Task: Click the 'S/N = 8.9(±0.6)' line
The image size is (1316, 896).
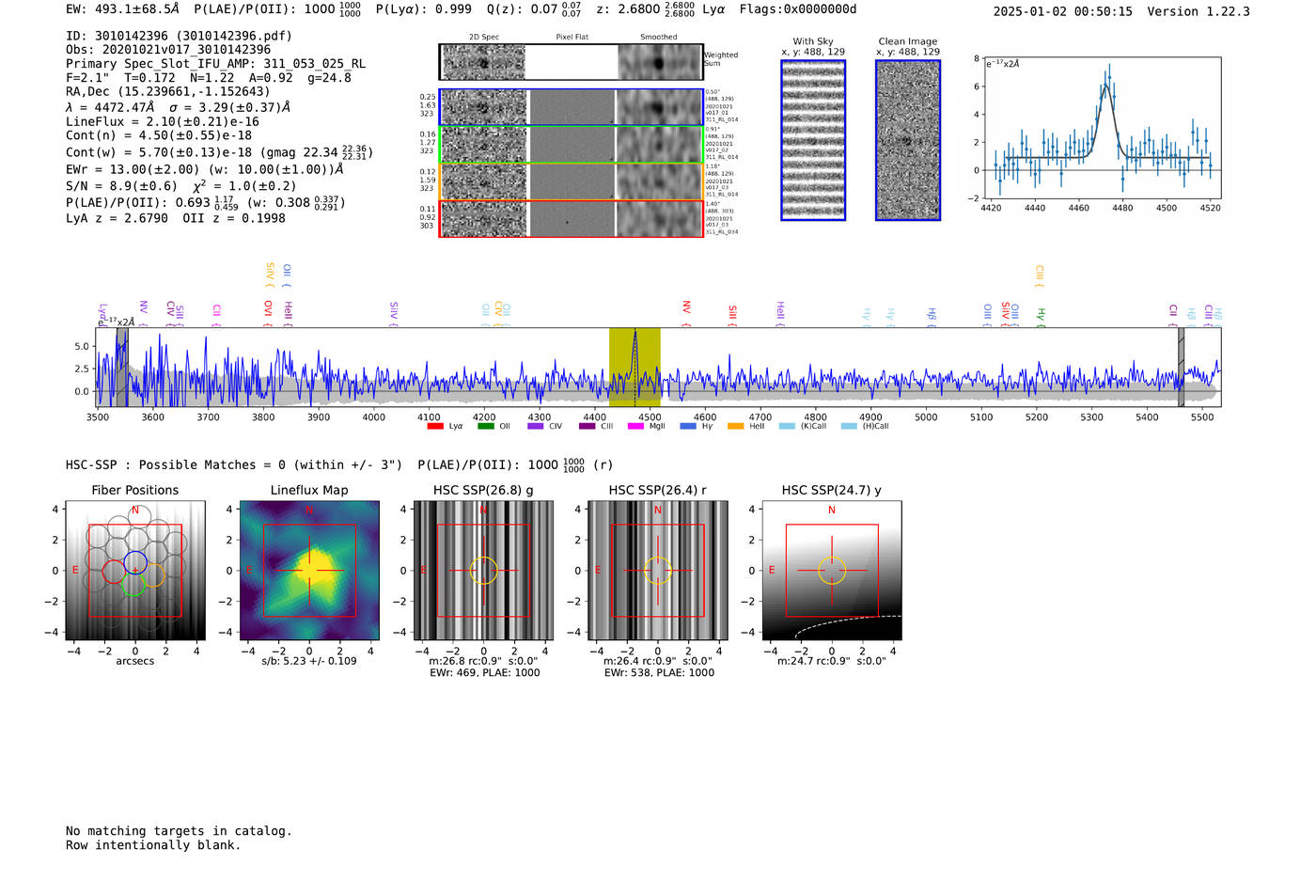Action: (x=121, y=186)
